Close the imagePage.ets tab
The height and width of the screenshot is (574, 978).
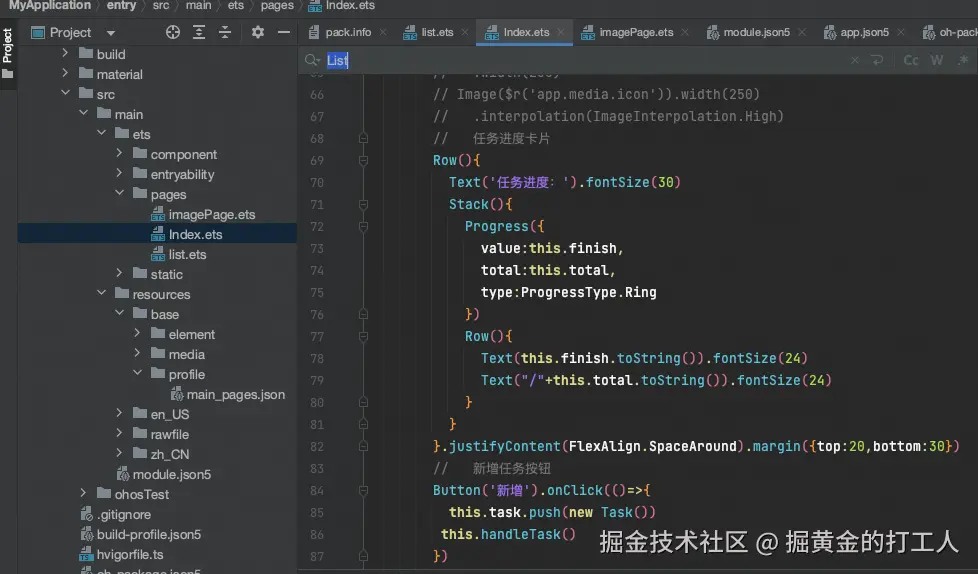[685, 32]
